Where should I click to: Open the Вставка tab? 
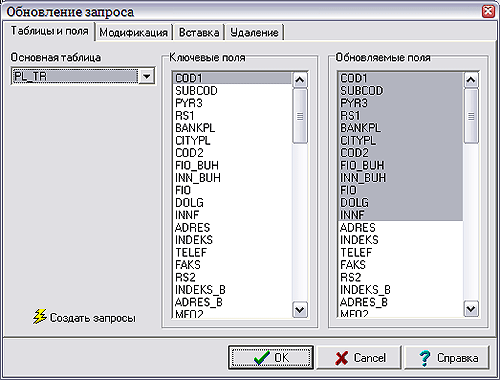pos(199,32)
